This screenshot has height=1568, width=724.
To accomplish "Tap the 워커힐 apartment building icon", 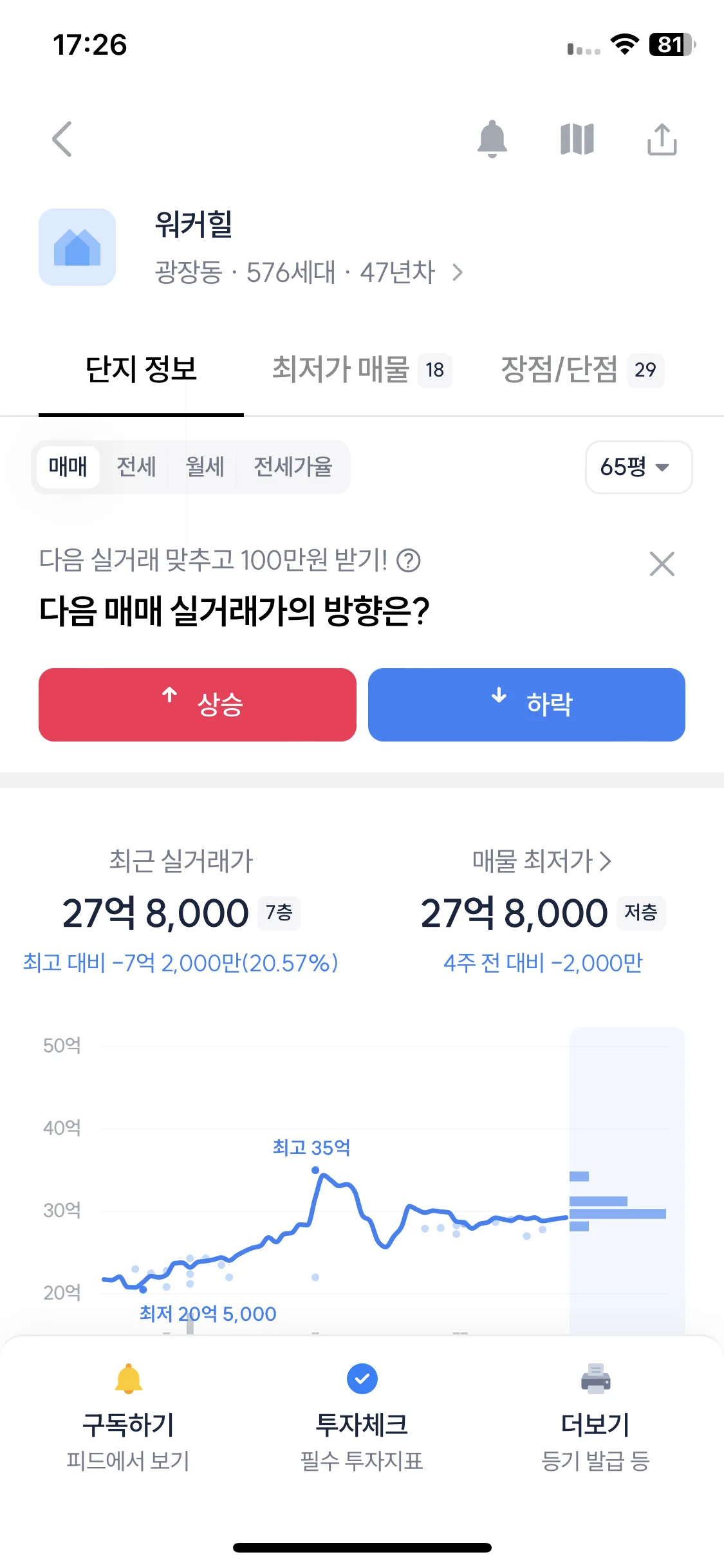I will [x=77, y=247].
